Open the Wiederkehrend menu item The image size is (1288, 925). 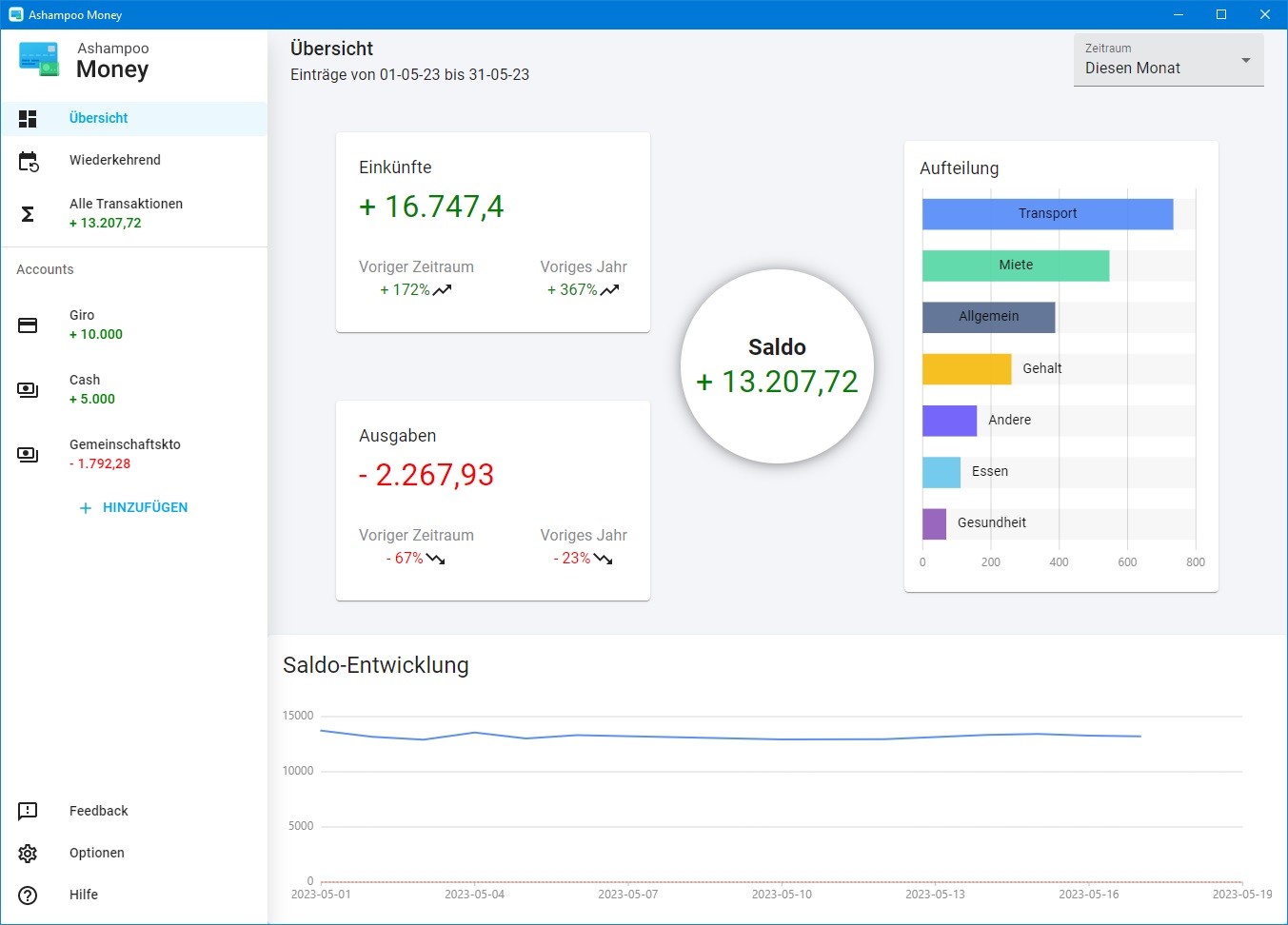(115, 160)
